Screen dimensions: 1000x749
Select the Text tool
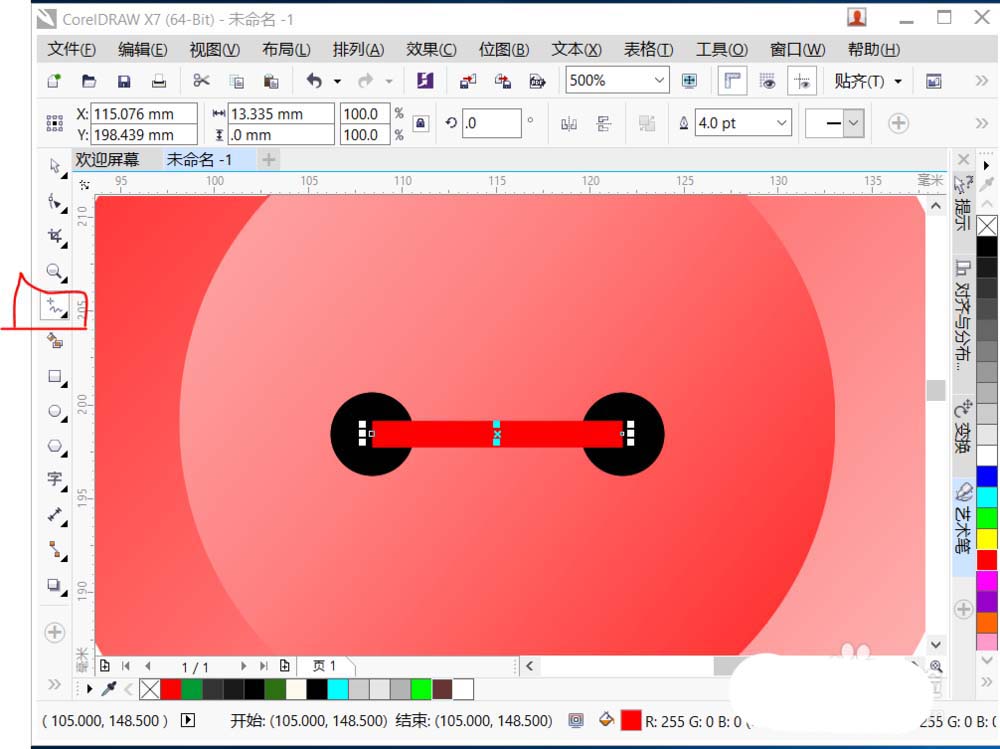pos(55,480)
